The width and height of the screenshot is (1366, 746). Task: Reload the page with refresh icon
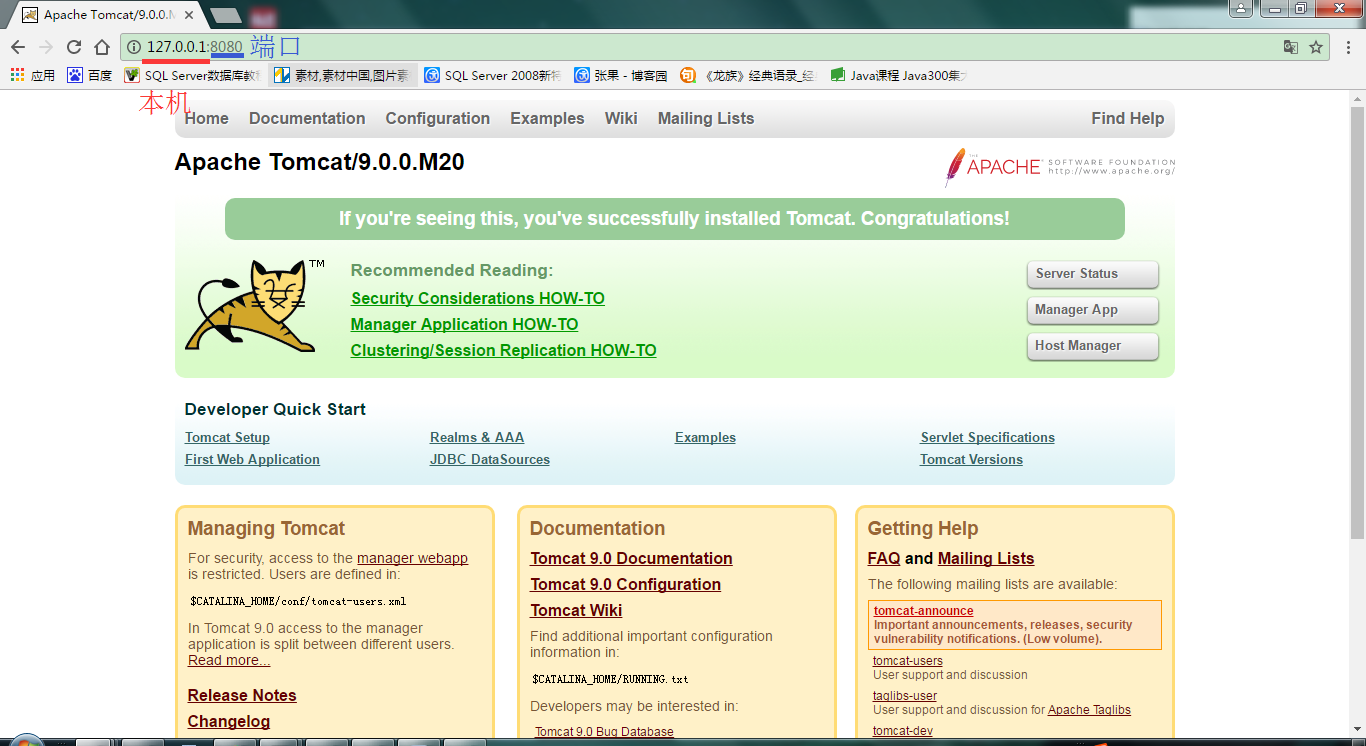[x=74, y=47]
